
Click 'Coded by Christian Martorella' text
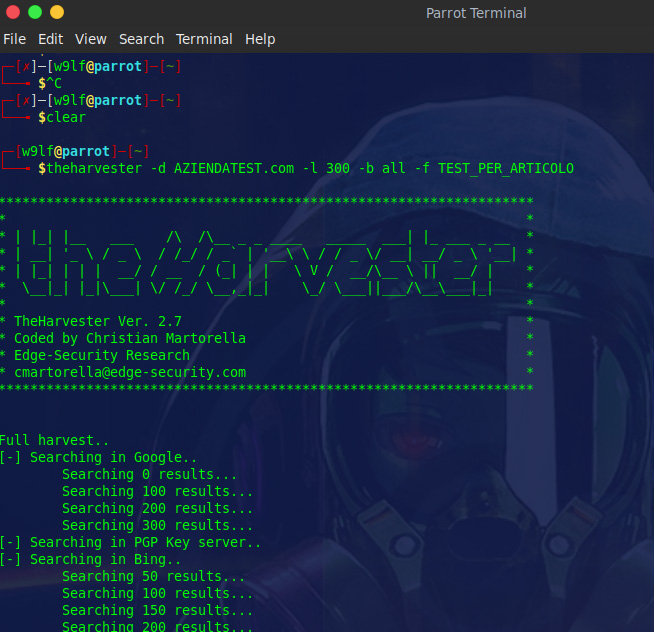(x=130, y=338)
